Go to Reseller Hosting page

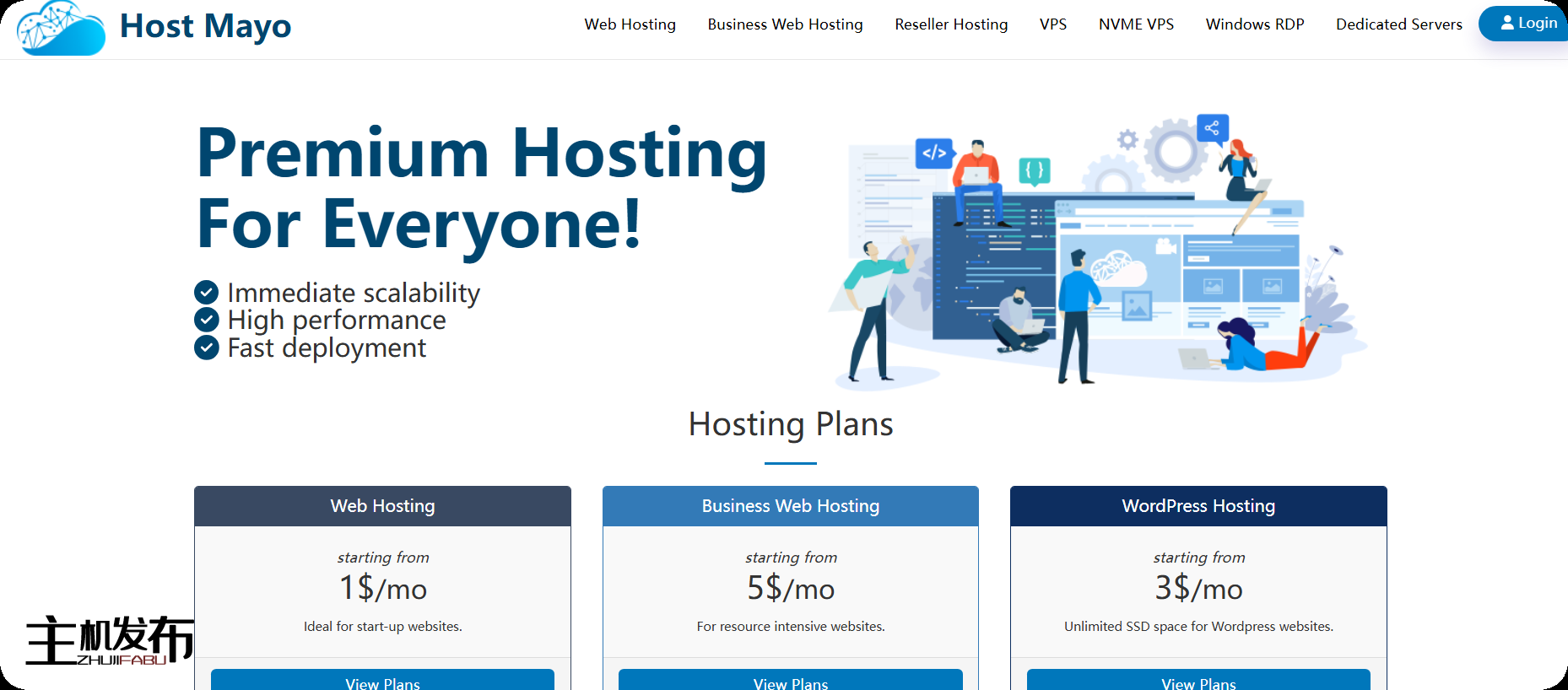951,24
